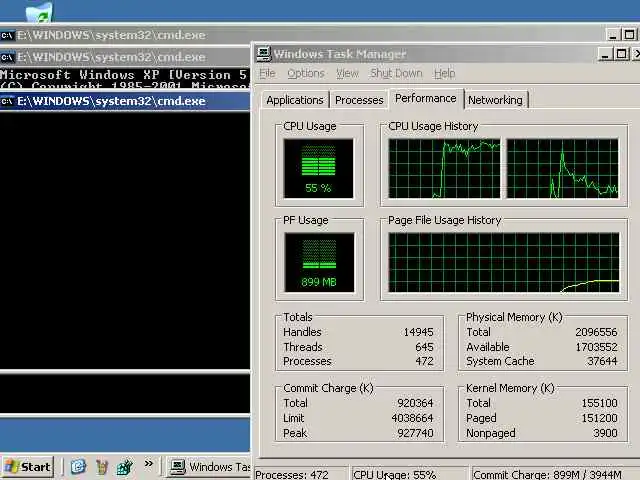Open the Help menu in Task Manager
Image resolution: width=640 pixels, height=480 pixels.
click(x=444, y=73)
